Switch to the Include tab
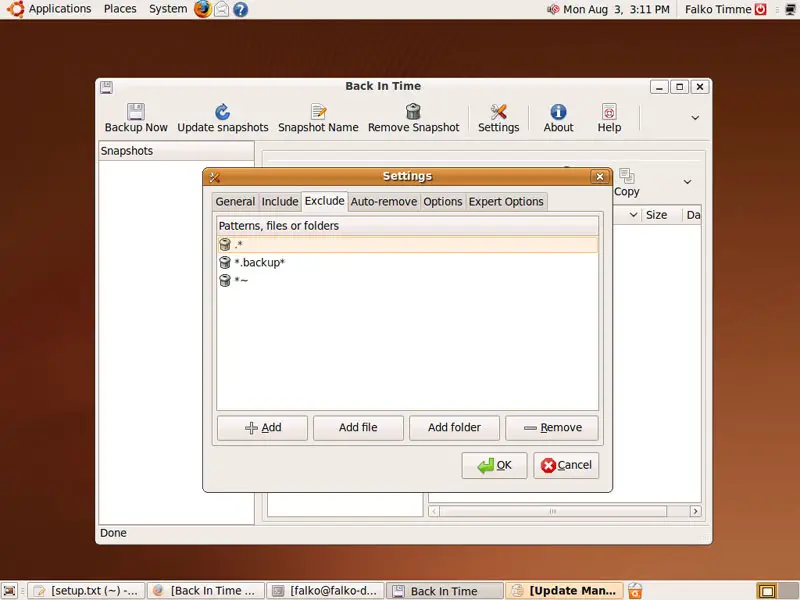Screen dimensions: 800x600 point(280,202)
